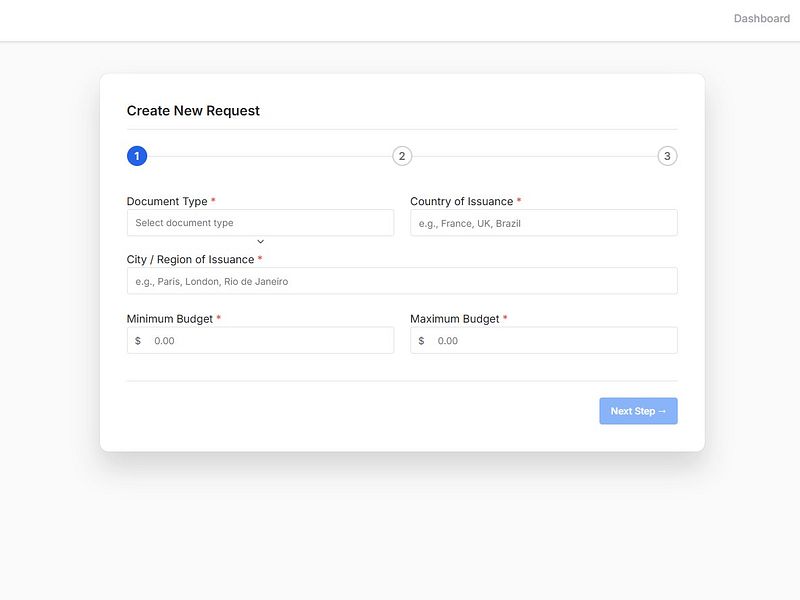The height and width of the screenshot is (600, 800).
Task: Focus the Country of Issuance field
Action: point(544,223)
